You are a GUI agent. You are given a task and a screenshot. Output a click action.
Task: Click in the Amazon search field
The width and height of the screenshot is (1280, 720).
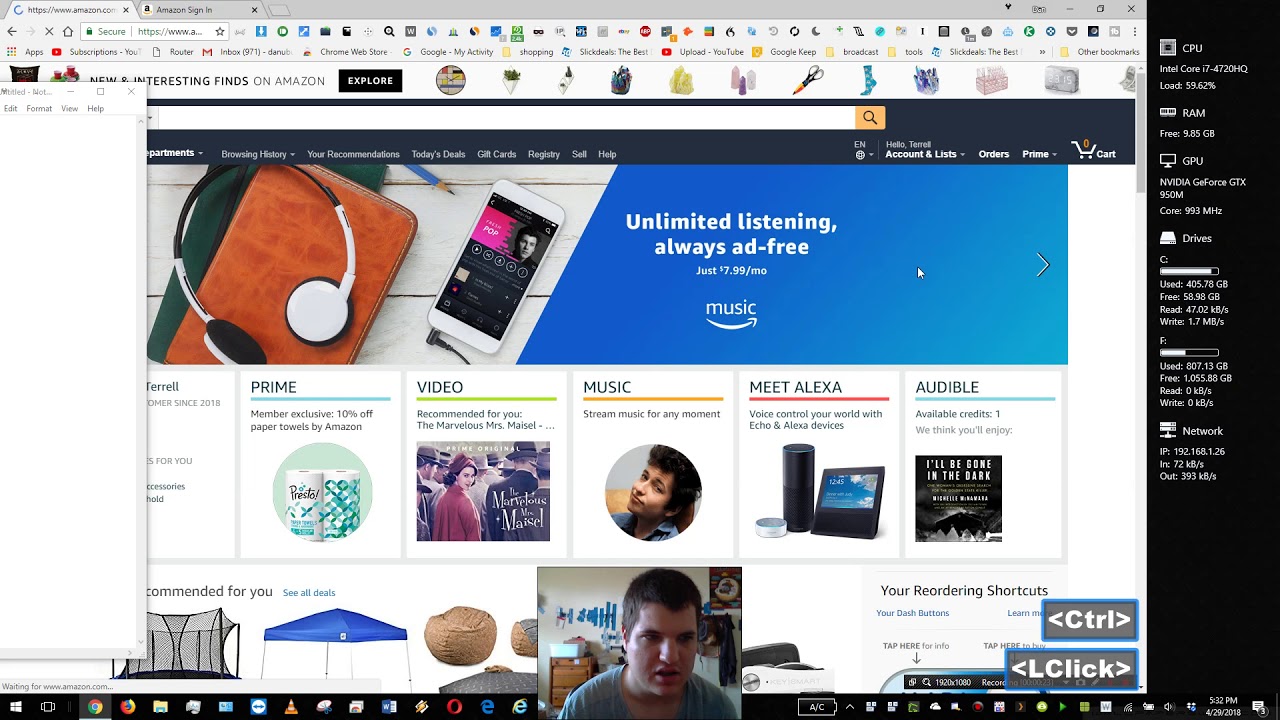coord(505,117)
